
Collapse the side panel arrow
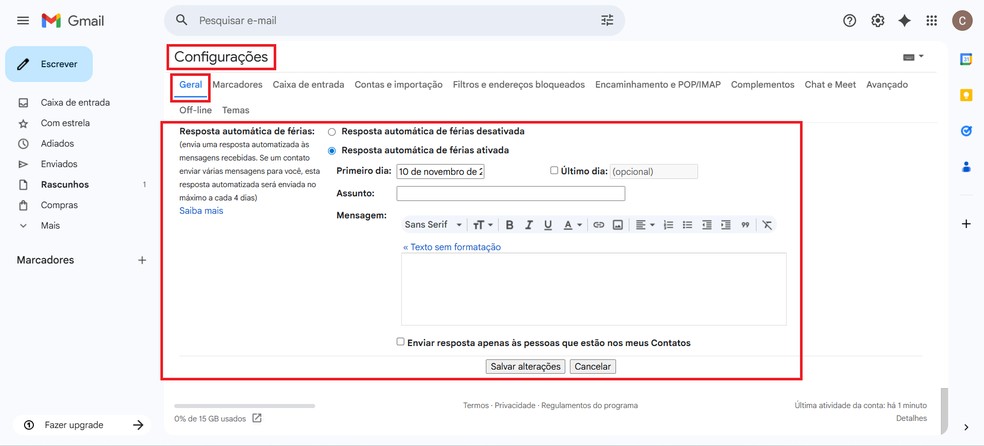(x=966, y=427)
